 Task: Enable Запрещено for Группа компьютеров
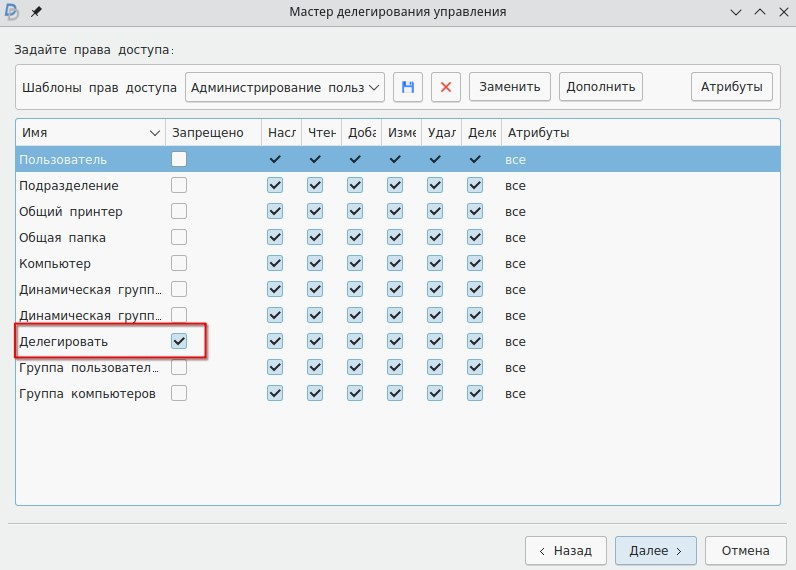pyautogui.click(x=179, y=393)
